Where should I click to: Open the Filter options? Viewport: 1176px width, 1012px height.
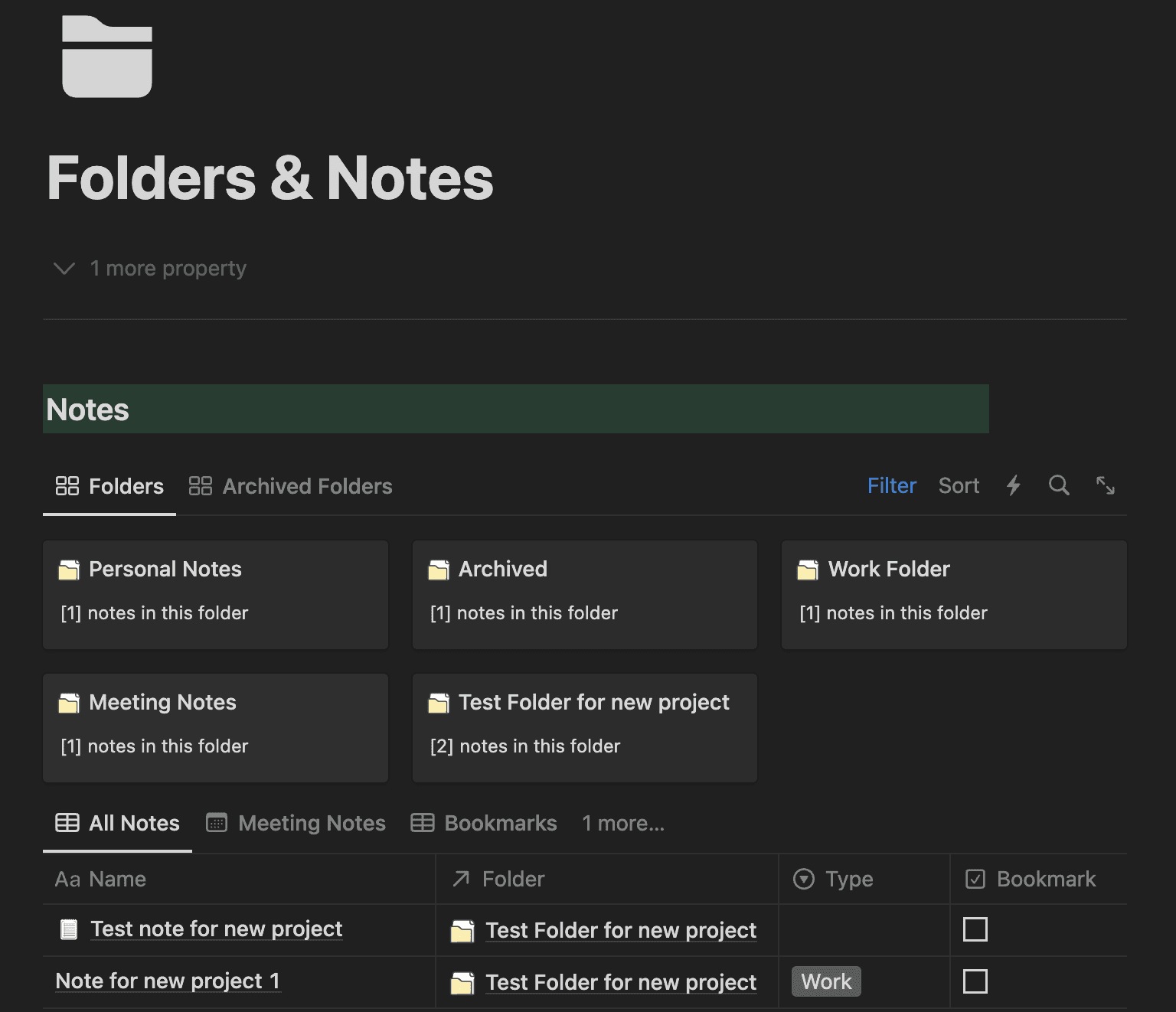892,485
